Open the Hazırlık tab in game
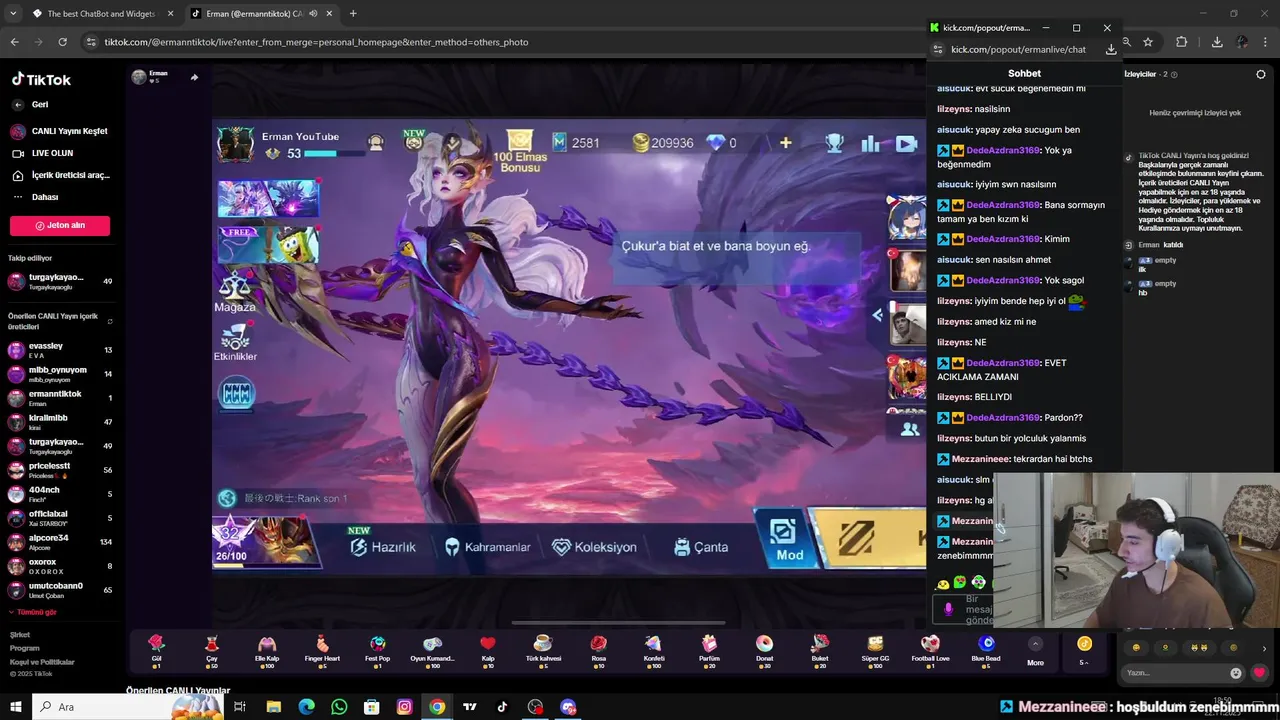1280x720 pixels. tap(383, 547)
